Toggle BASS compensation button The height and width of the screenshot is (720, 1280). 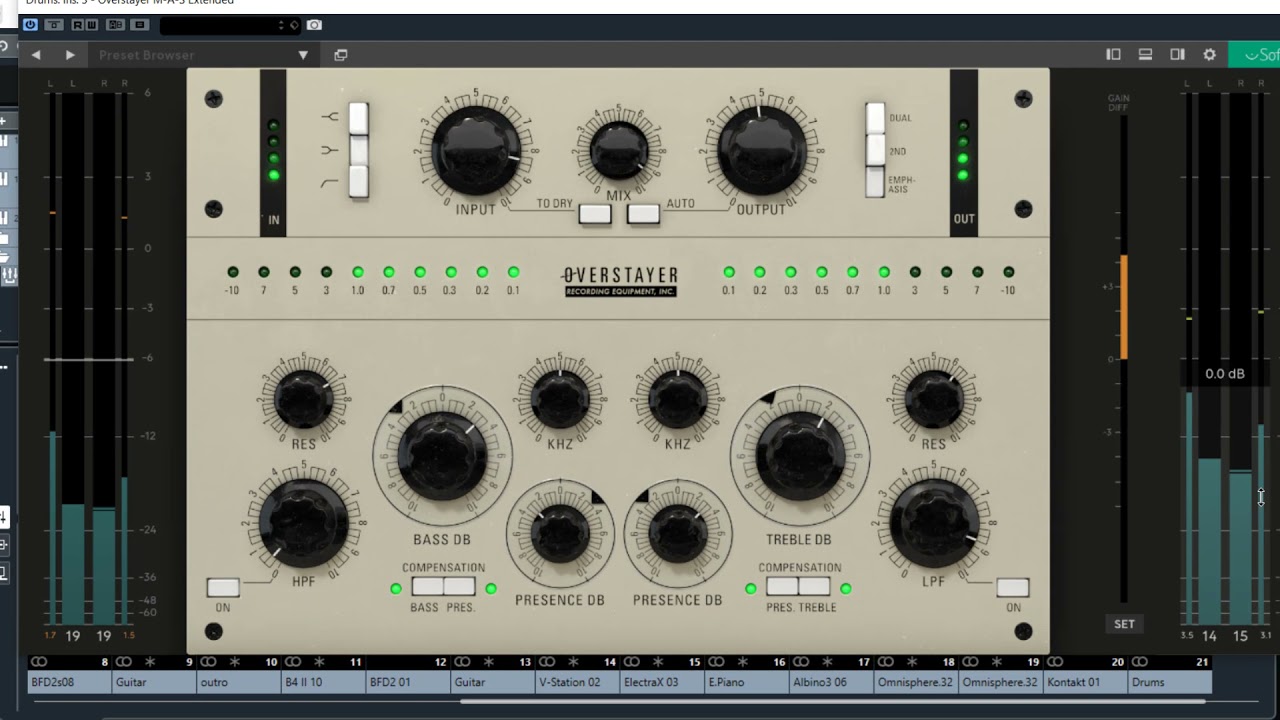427,588
